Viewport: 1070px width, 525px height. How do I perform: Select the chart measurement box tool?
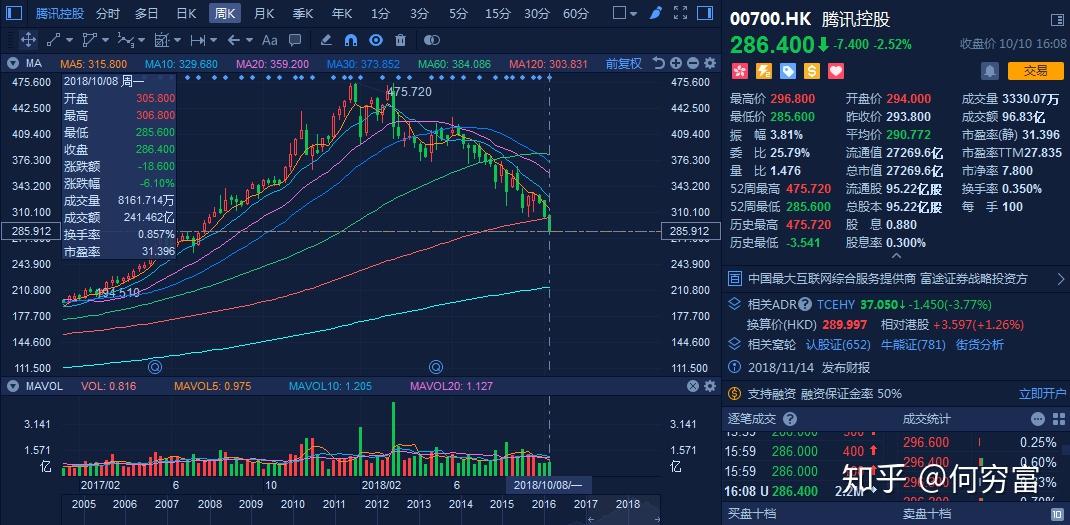click(162, 40)
